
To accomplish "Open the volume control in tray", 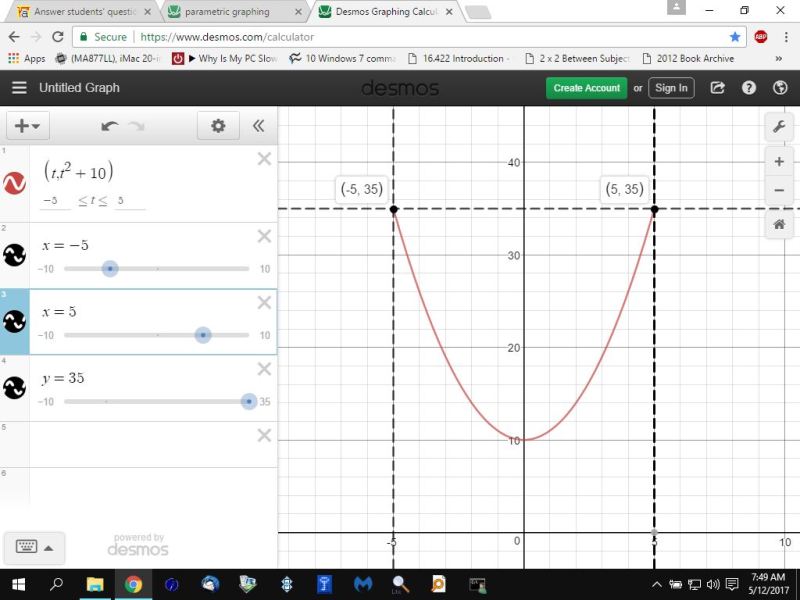I will (x=713, y=585).
